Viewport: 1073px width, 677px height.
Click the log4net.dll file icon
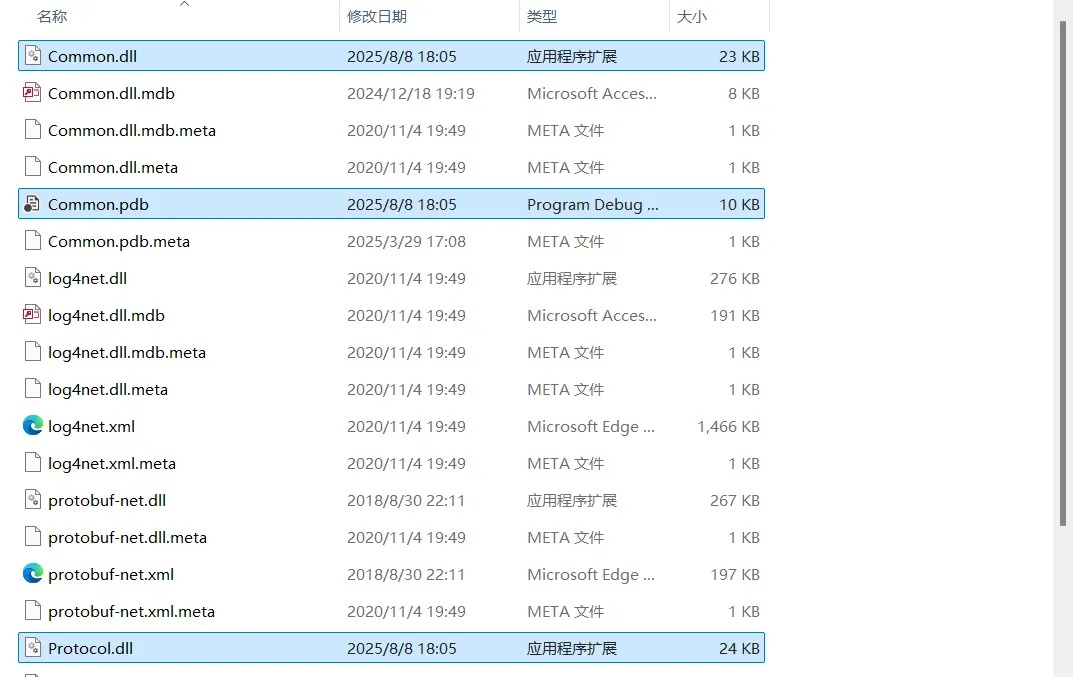(33, 278)
